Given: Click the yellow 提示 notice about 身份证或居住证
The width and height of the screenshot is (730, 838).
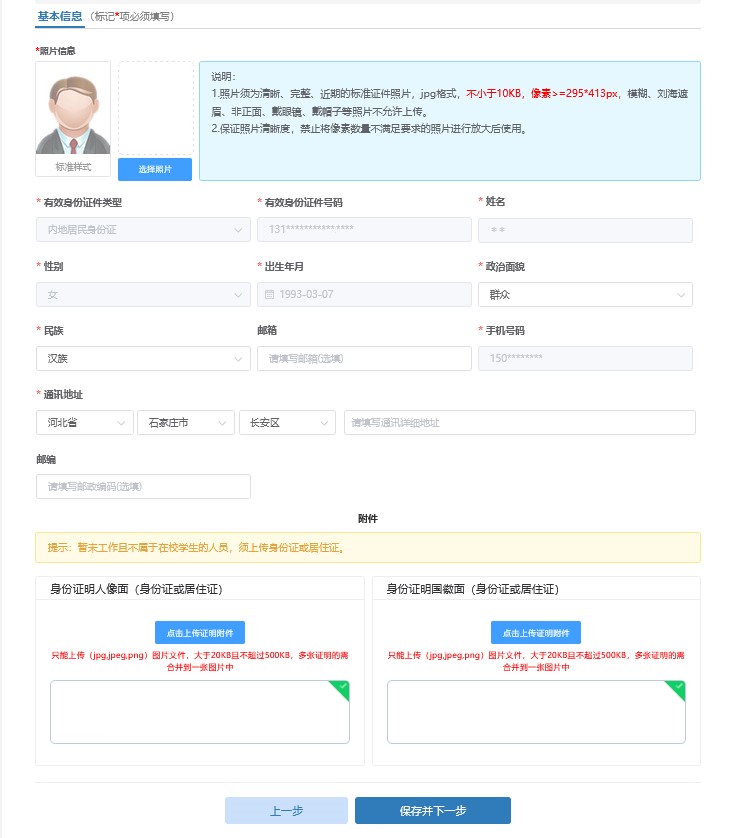Looking at the screenshot, I should (368, 547).
